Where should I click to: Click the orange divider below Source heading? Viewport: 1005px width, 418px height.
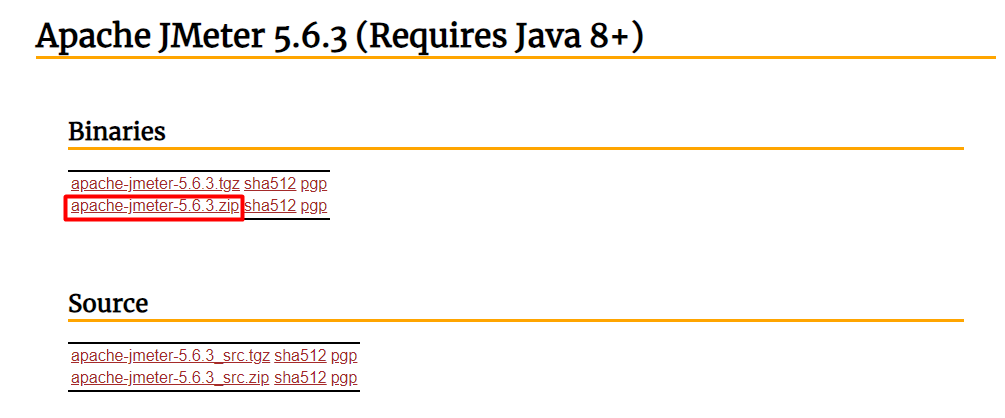515,321
